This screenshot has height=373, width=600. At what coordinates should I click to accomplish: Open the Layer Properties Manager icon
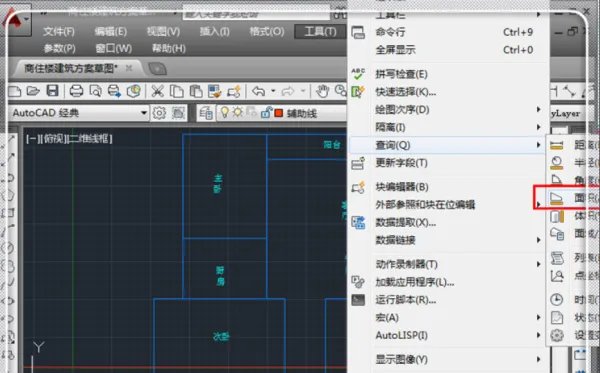pyautogui.click(x=206, y=113)
